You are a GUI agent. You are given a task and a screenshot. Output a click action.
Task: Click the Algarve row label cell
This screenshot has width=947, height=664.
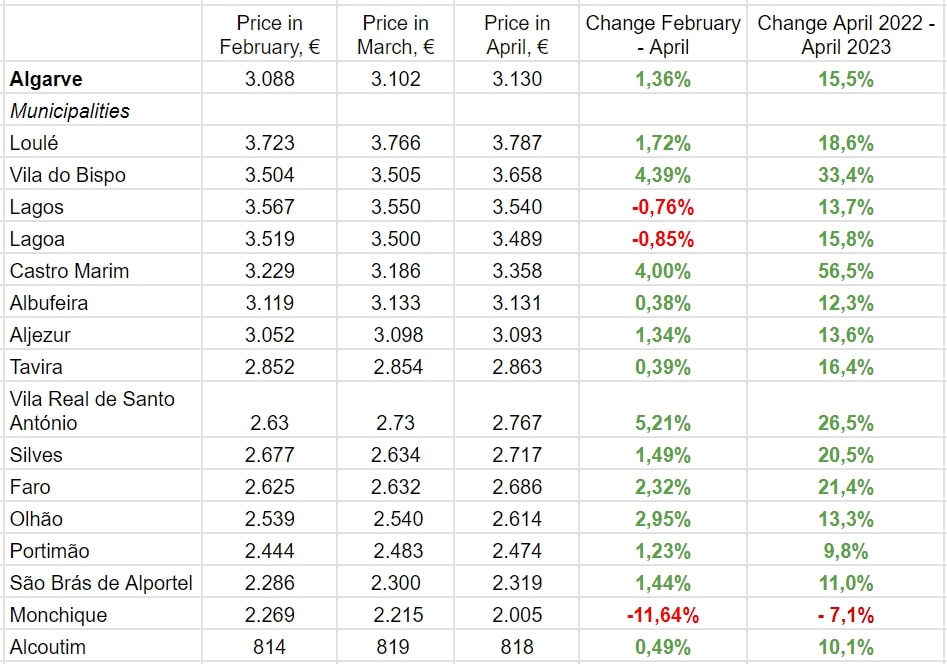click(46, 79)
